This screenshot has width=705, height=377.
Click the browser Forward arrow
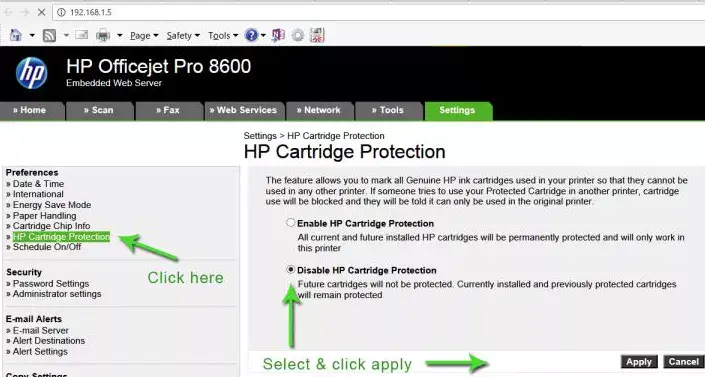pos(25,12)
